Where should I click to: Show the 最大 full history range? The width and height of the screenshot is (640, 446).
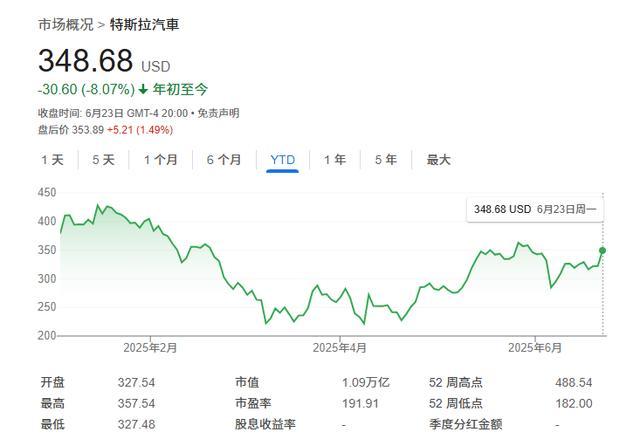(438, 160)
